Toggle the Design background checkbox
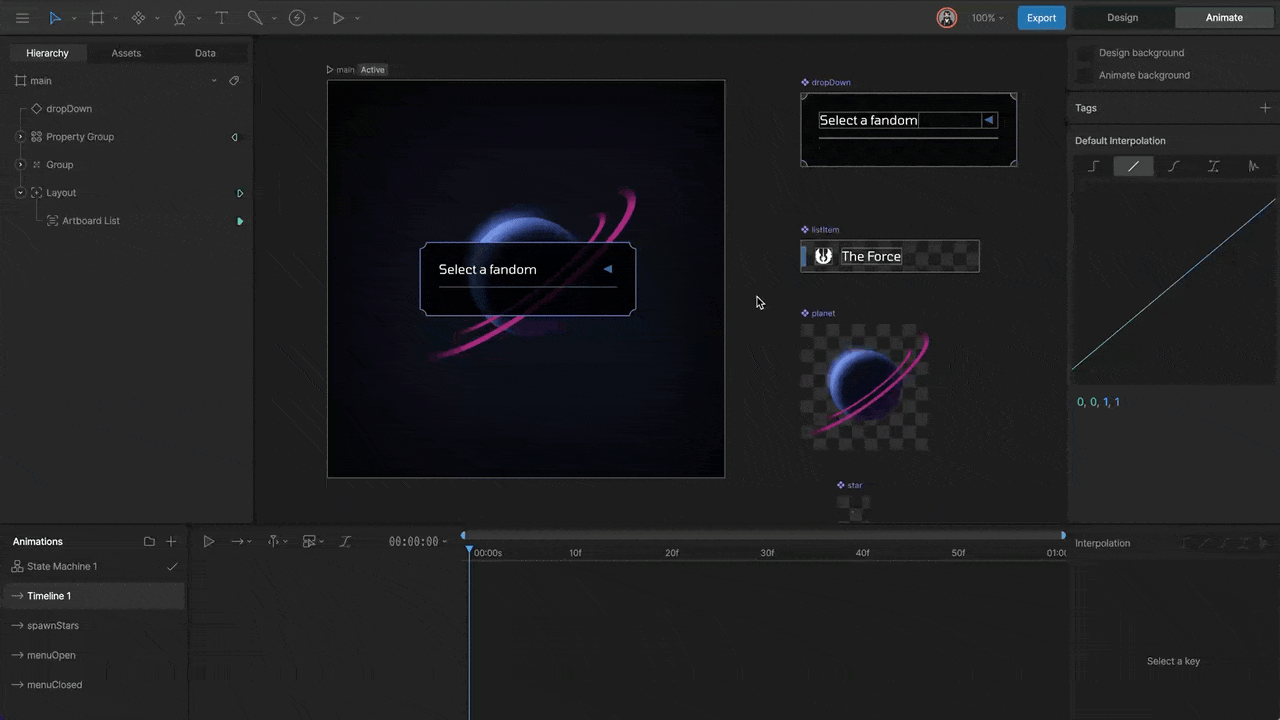 coord(1085,53)
